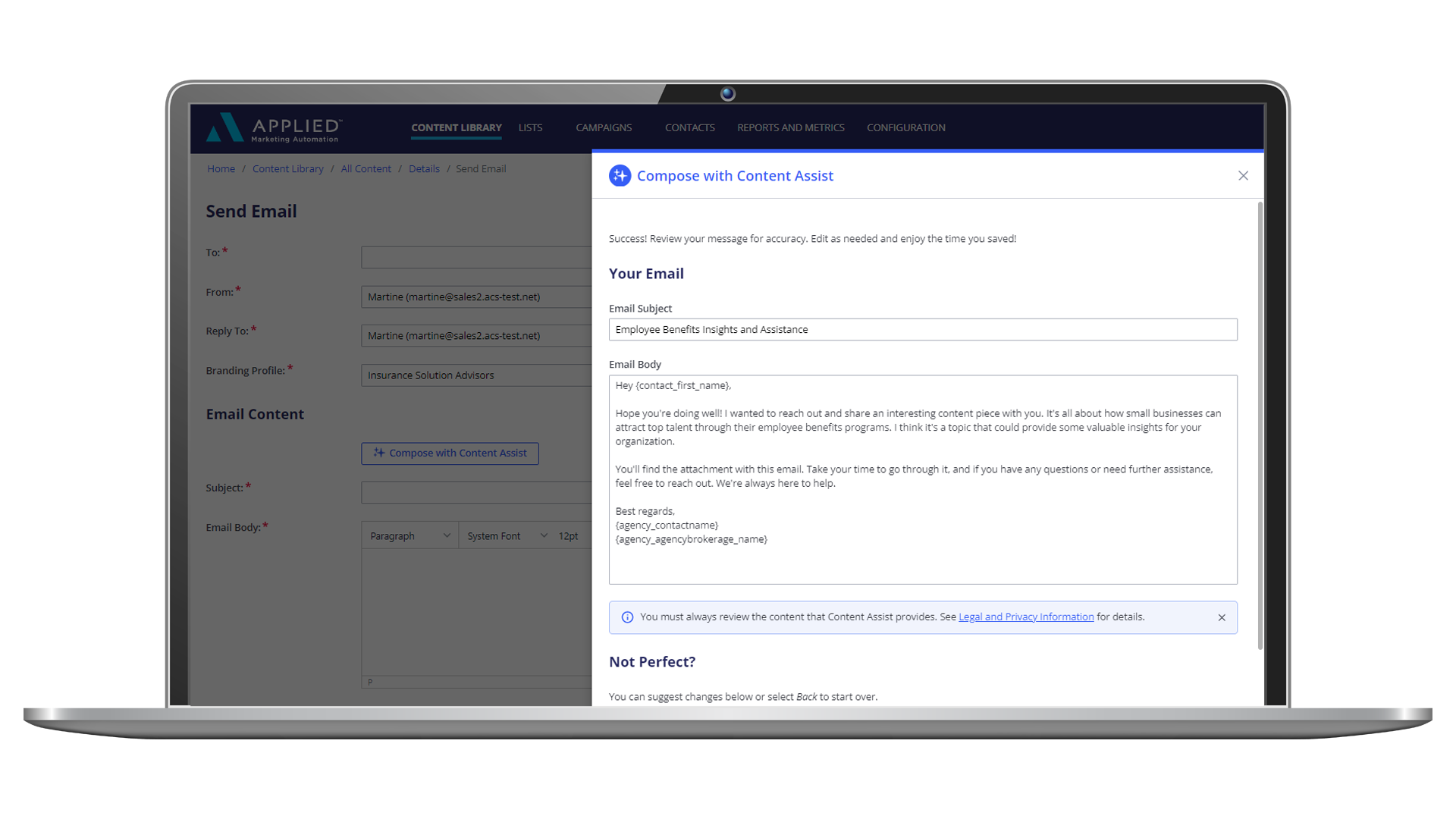This screenshot has width=1456, height=819.
Task: Switch to the Lists tab
Action: pyautogui.click(x=530, y=127)
